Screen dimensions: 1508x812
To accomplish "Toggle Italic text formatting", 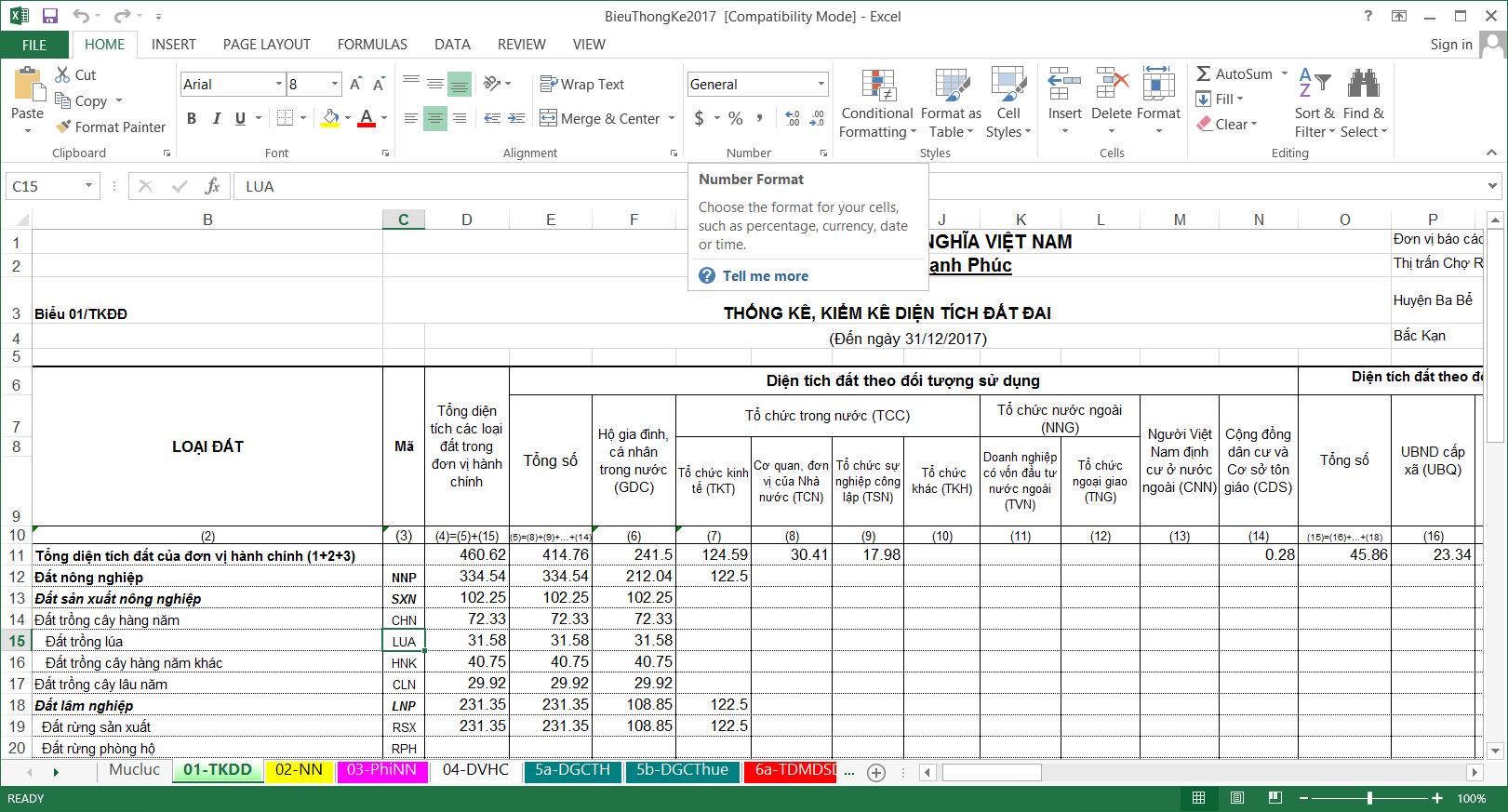I will 216,118.
